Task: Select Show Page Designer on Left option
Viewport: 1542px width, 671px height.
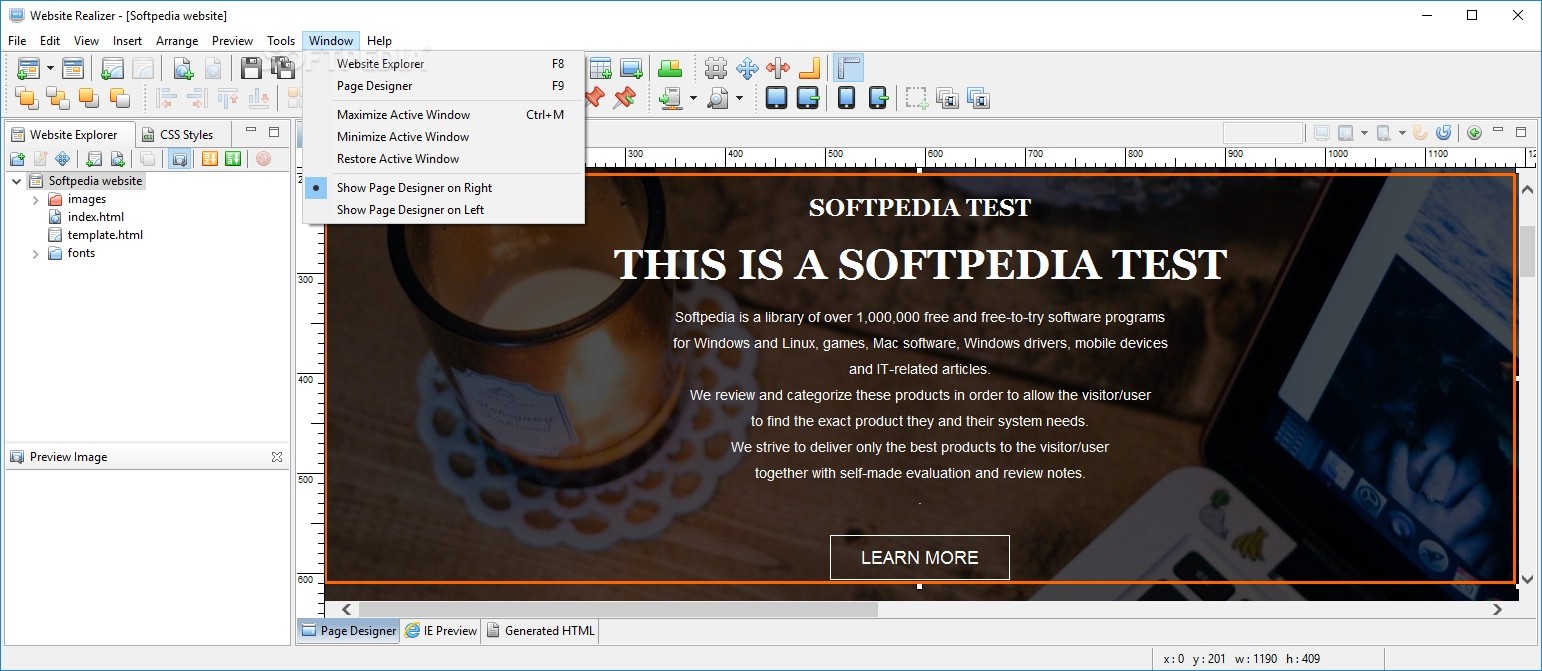Action: pyautogui.click(x=444, y=210)
